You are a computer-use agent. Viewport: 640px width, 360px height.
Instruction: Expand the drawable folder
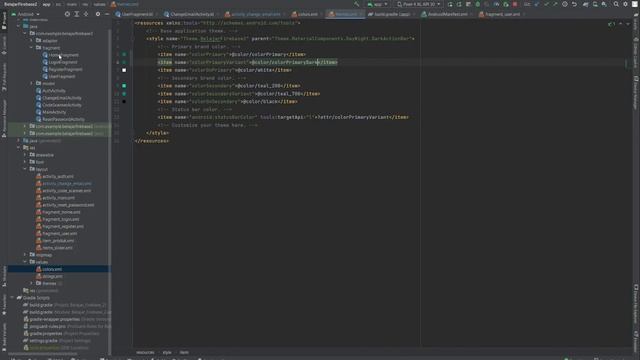(25, 155)
